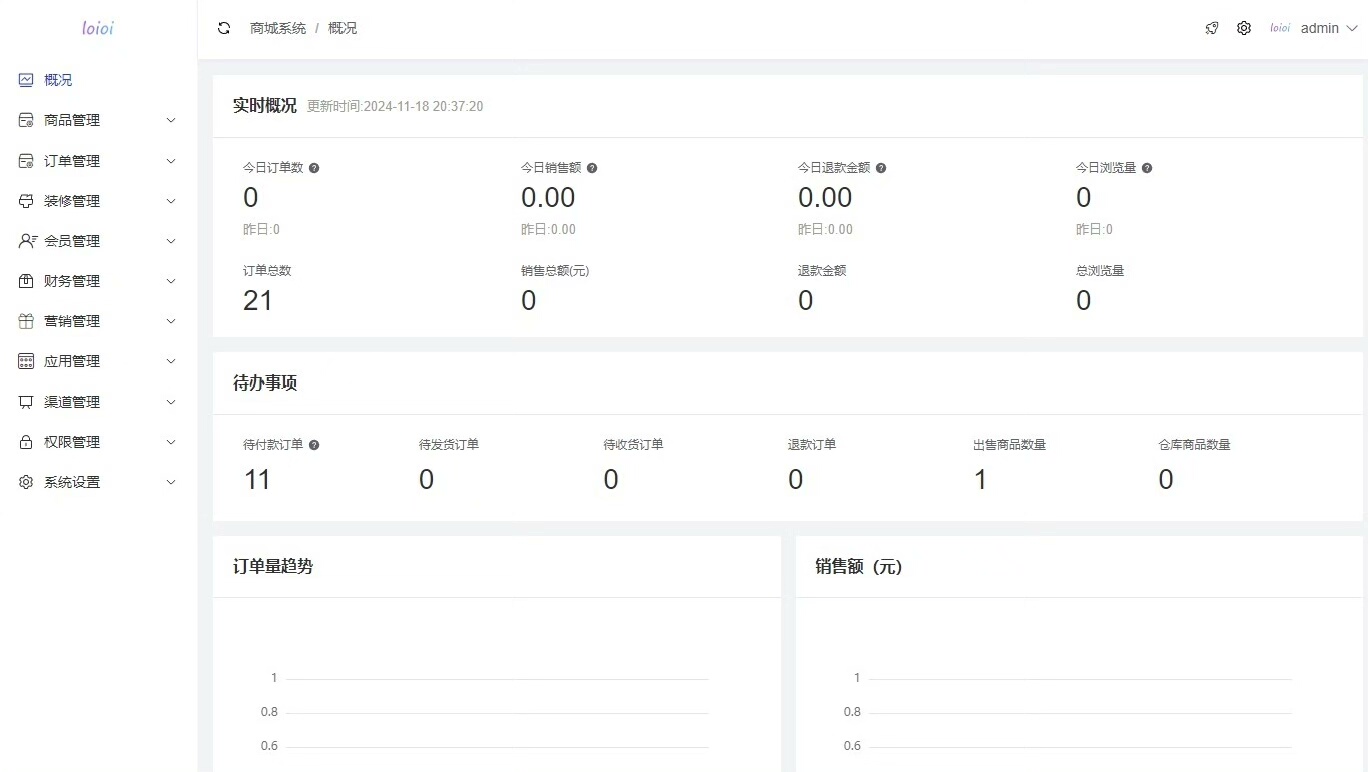1368x772 pixels.
Task: Click the refresh icon beside breadcrumb
Action: pos(224,28)
